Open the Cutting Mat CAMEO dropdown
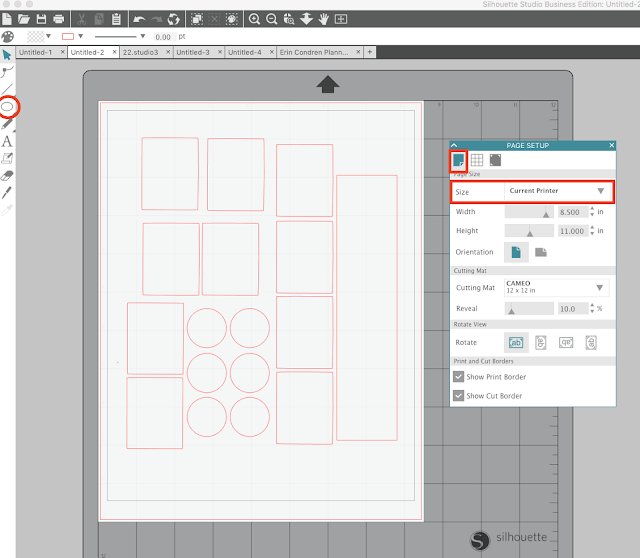This screenshot has height=558, width=640. (557, 287)
